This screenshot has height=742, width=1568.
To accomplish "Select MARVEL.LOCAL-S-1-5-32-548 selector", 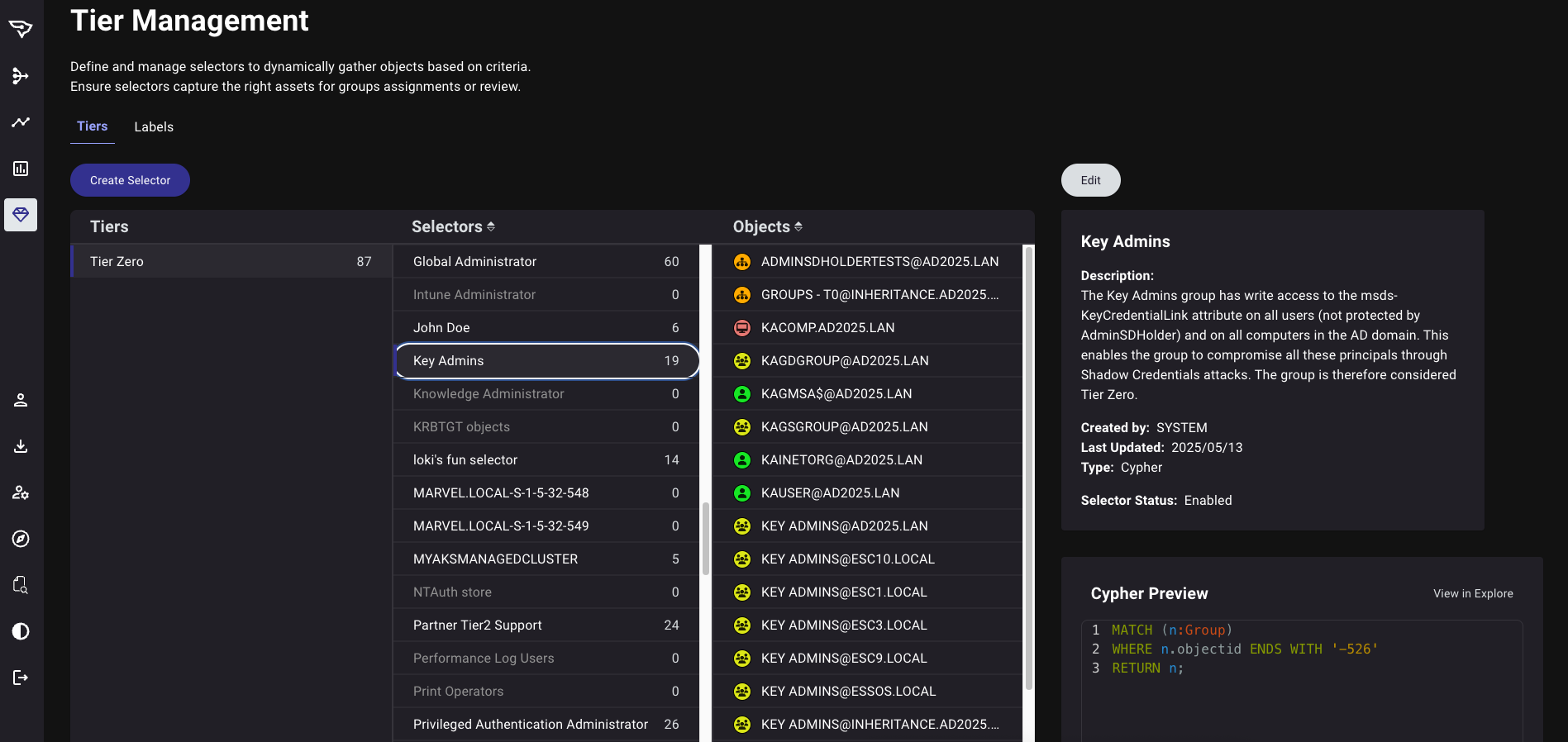I will [x=546, y=492].
